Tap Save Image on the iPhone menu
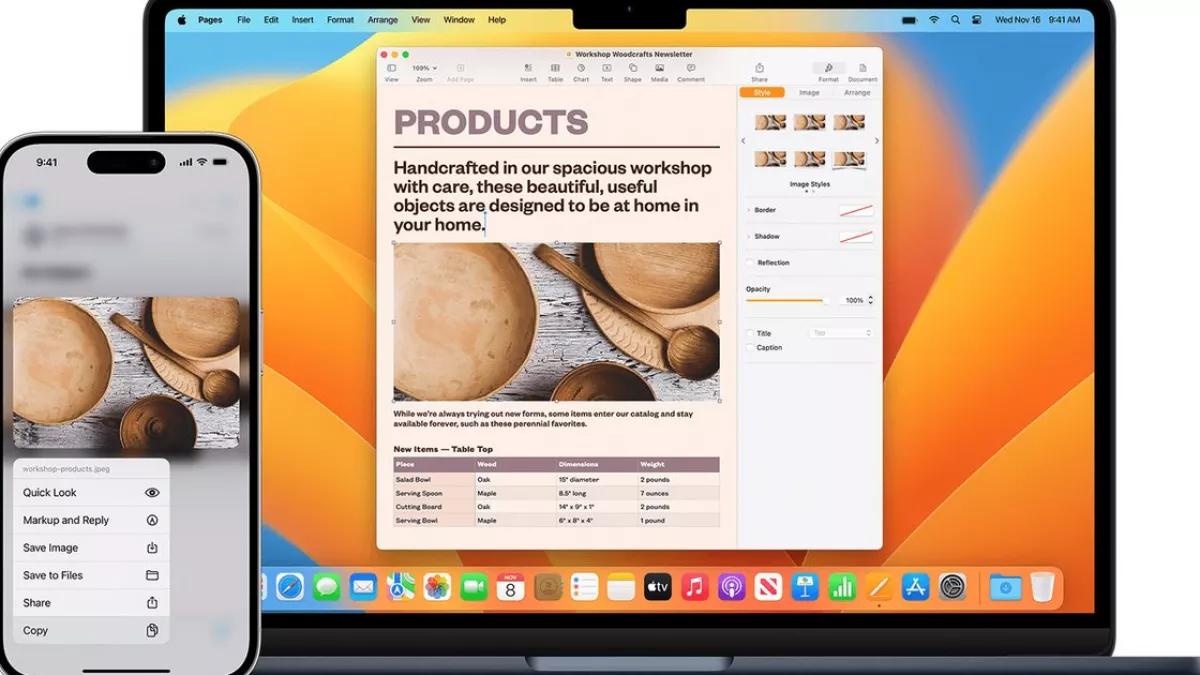 point(90,548)
